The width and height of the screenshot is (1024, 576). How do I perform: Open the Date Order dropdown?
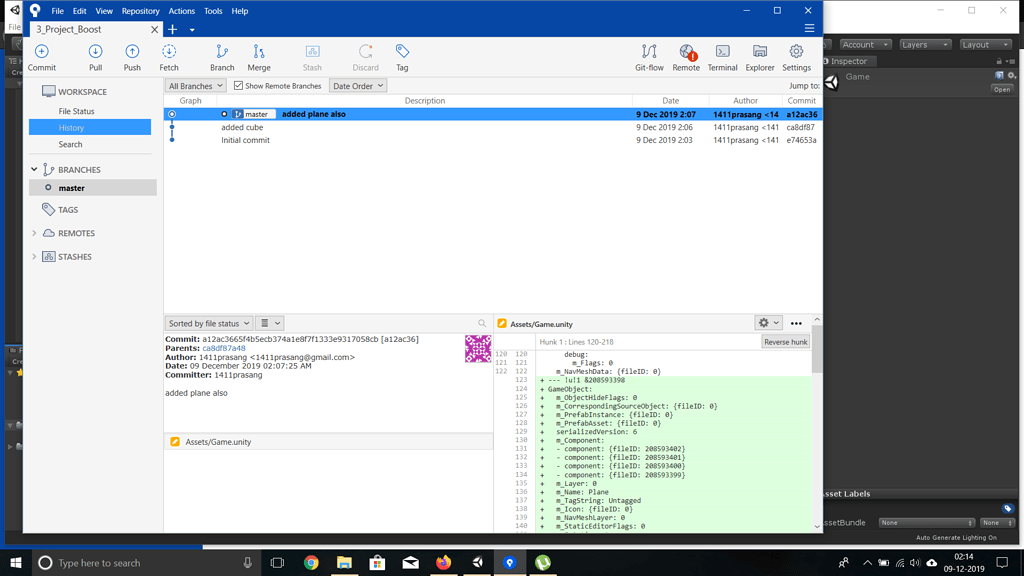(x=358, y=86)
